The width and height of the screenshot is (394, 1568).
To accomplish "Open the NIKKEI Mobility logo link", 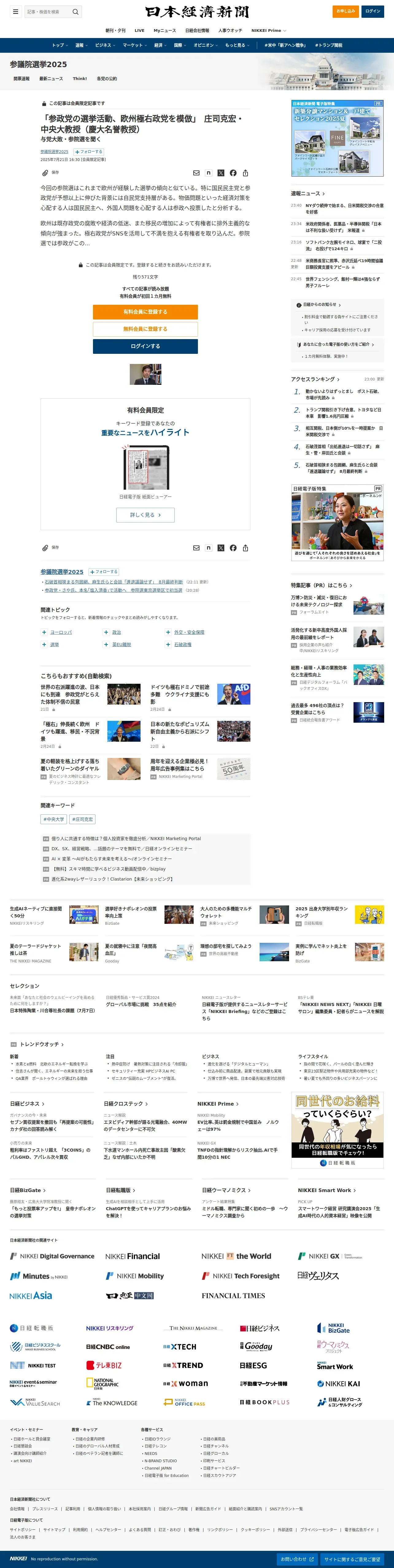I will click(135, 1276).
